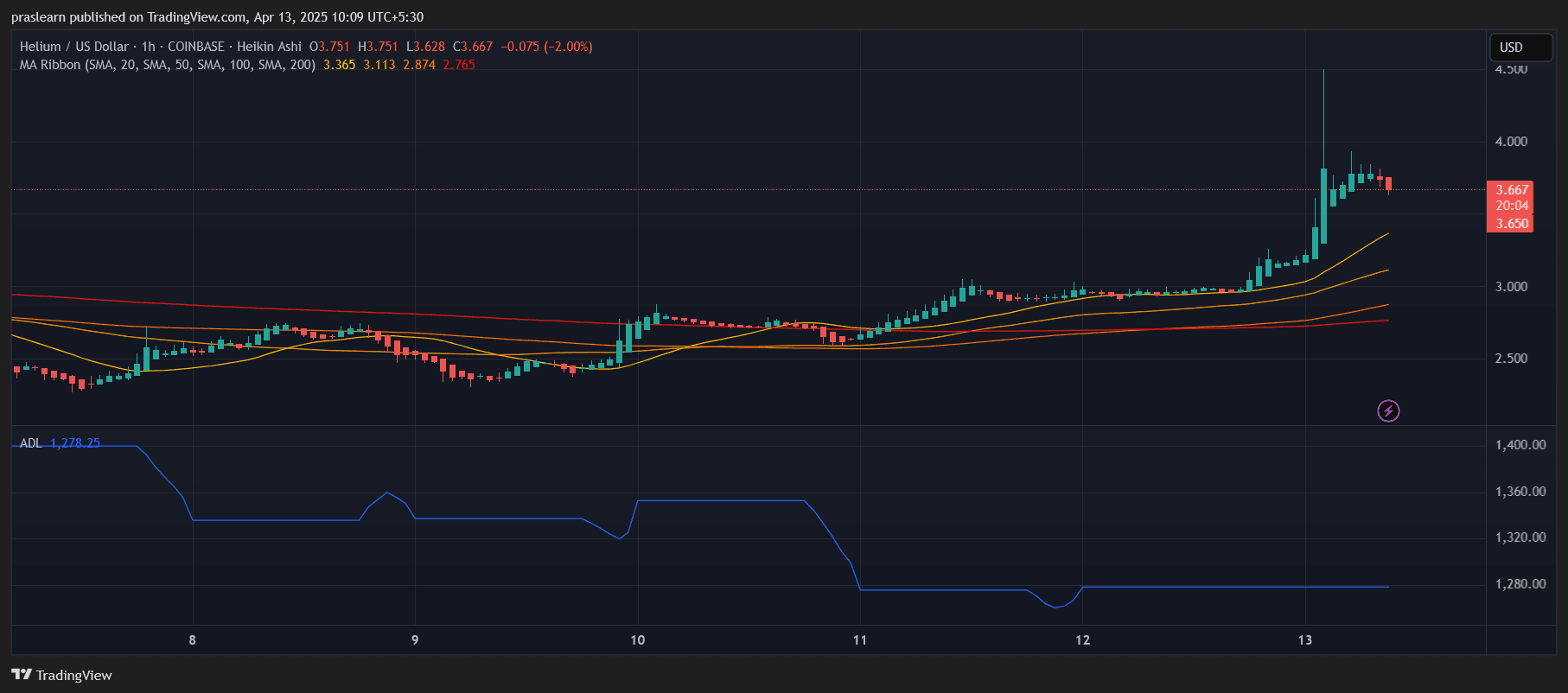Image resolution: width=1568 pixels, height=693 pixels.
Task: Click the date label 8 on time axis
Action: pyautogui.click(x=192, y=640)
